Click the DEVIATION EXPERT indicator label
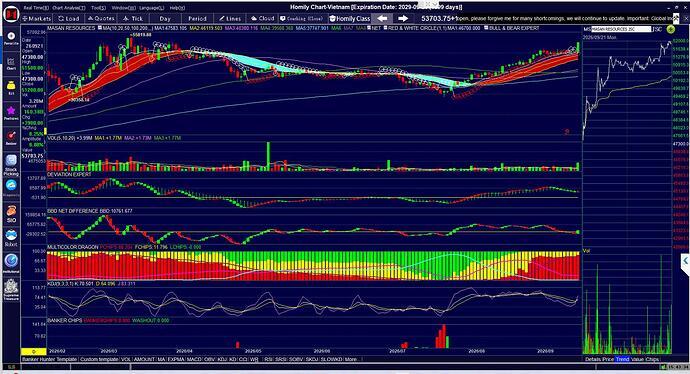The width and height of the screenshot is (690, 374). click(x=69, y=175)
